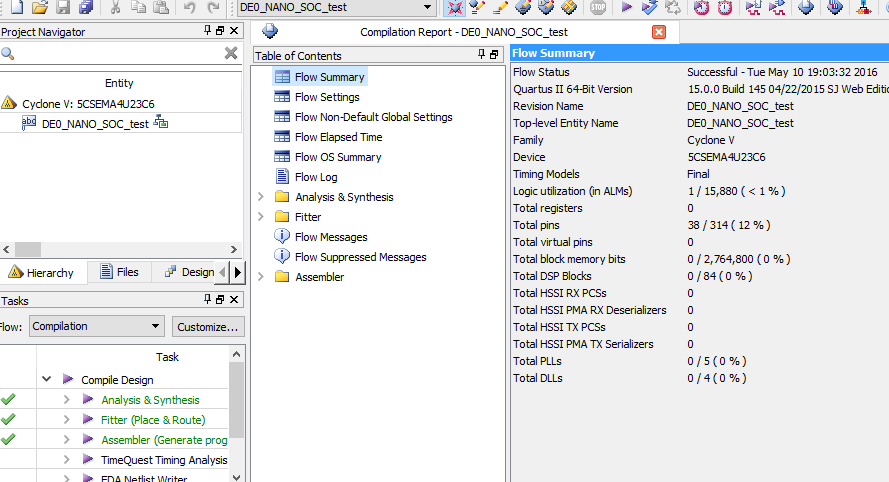Open Flow Elapsed Time report
Viewport: 889px width, 482px height.
point(338,137)
